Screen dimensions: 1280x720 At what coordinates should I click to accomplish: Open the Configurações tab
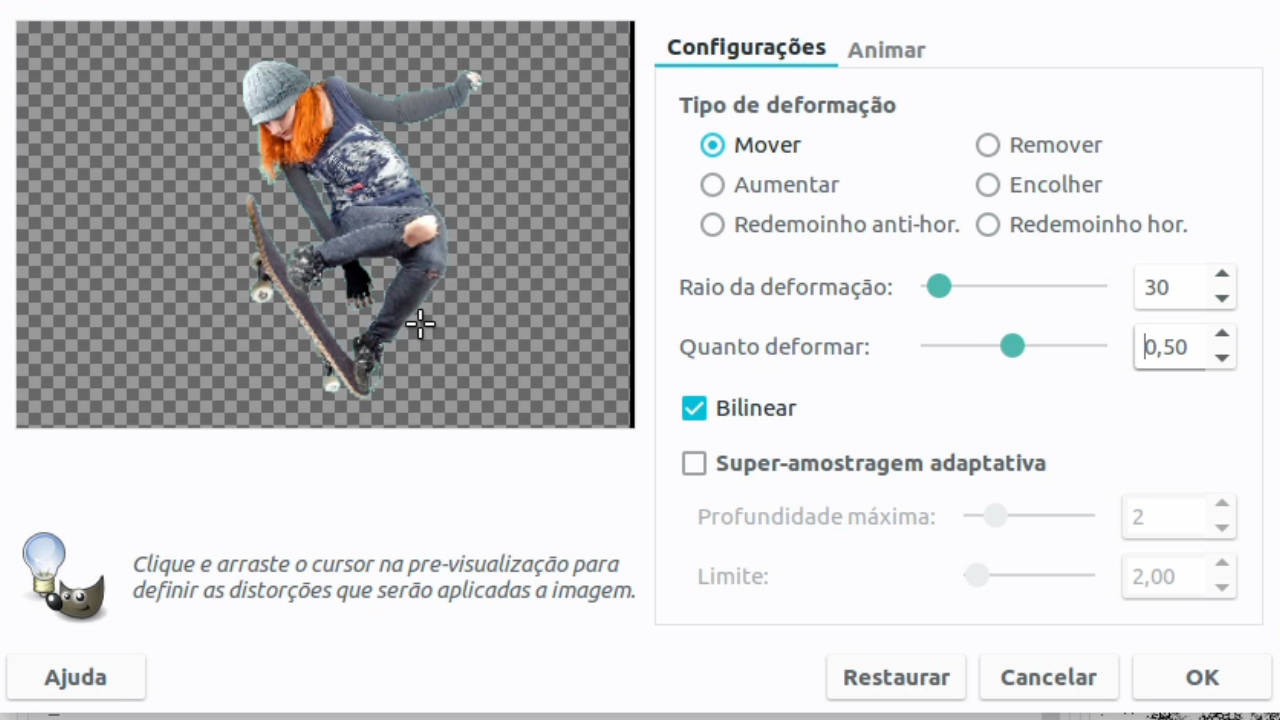[746, 47]
